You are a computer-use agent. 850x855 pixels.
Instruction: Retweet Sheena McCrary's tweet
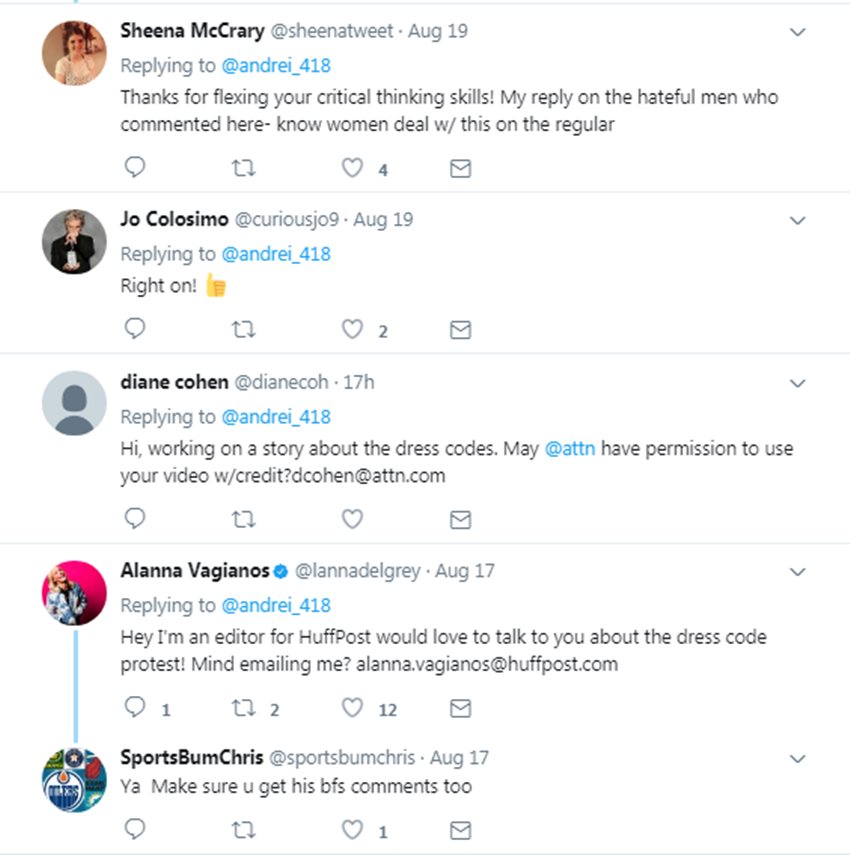click(243, 168)
